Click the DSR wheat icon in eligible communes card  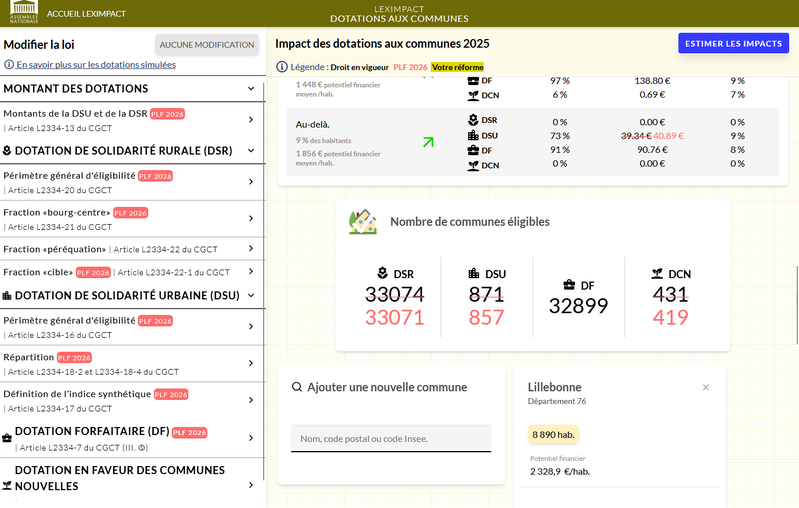click(382, 273)
